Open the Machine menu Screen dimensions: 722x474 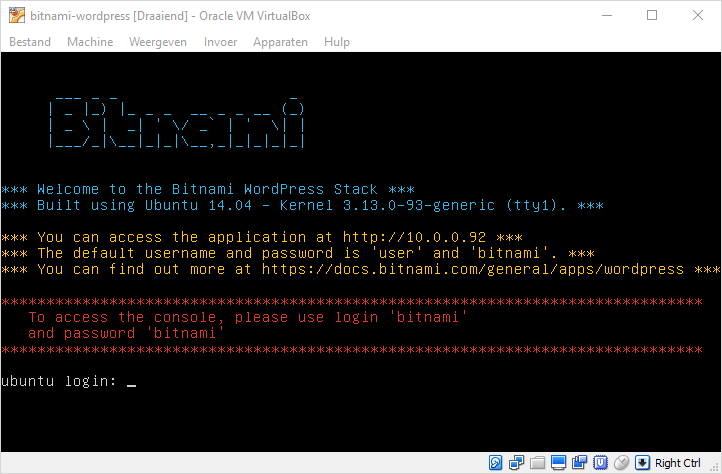tap(90, 42)
